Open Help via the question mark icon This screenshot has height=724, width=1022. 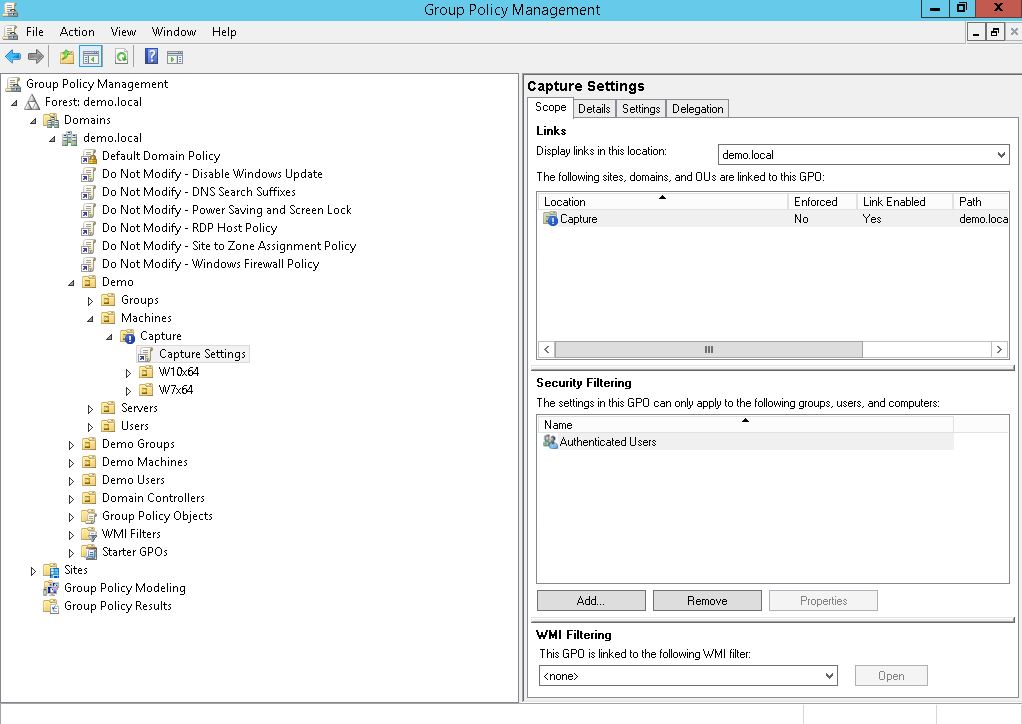(x=151, y=57)
